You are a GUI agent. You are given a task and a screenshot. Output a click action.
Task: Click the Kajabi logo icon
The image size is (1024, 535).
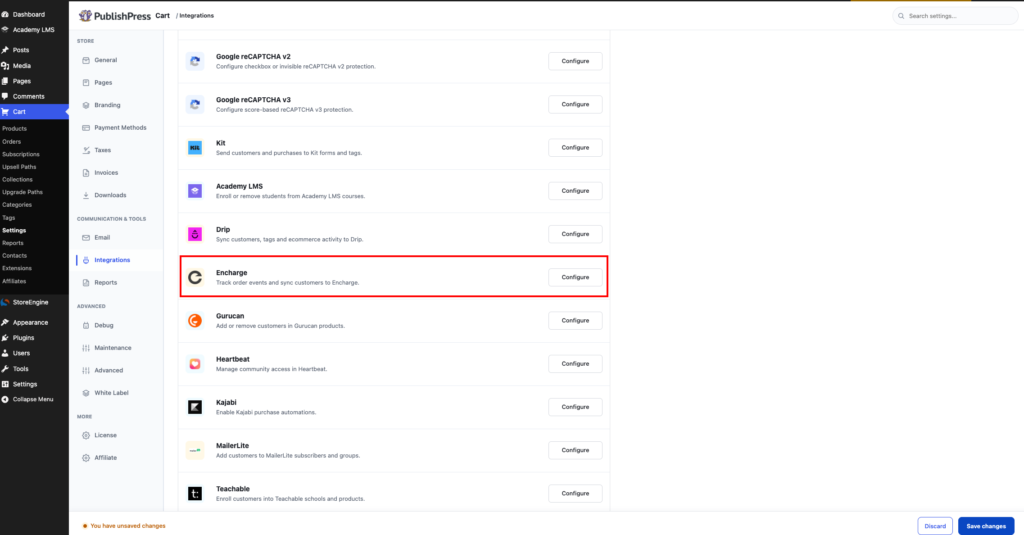(x=195, y=407)
